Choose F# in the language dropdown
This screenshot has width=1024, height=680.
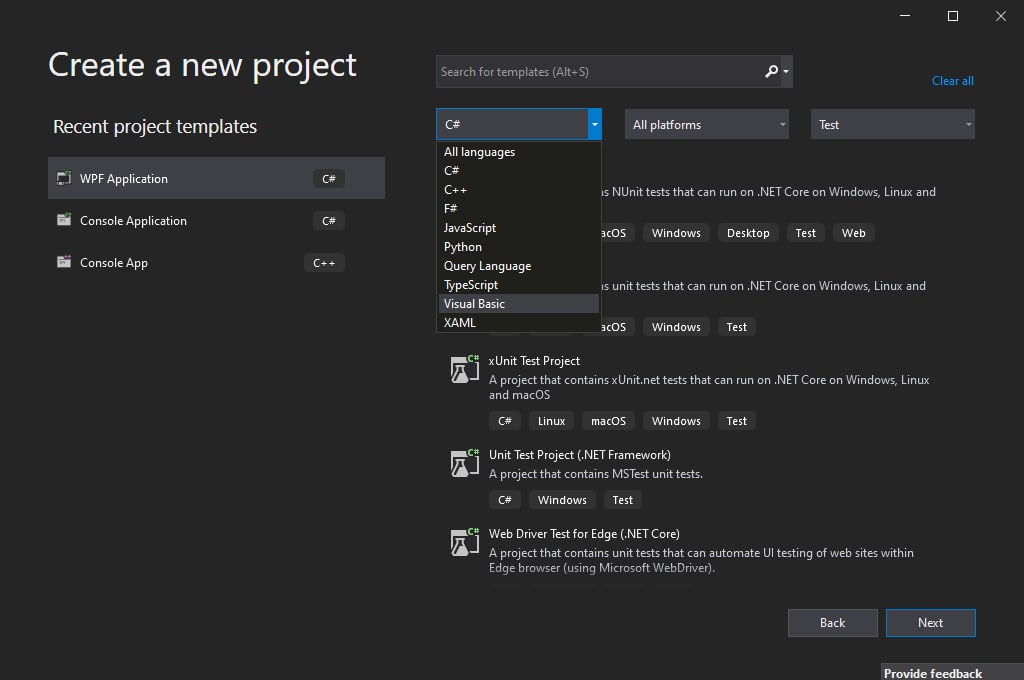[451, 209]
